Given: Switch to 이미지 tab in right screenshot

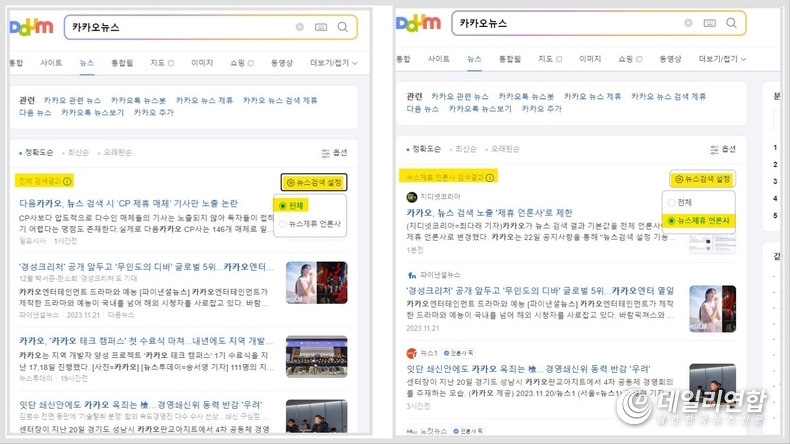Looking at the screenshot, I should coord(590,59).
